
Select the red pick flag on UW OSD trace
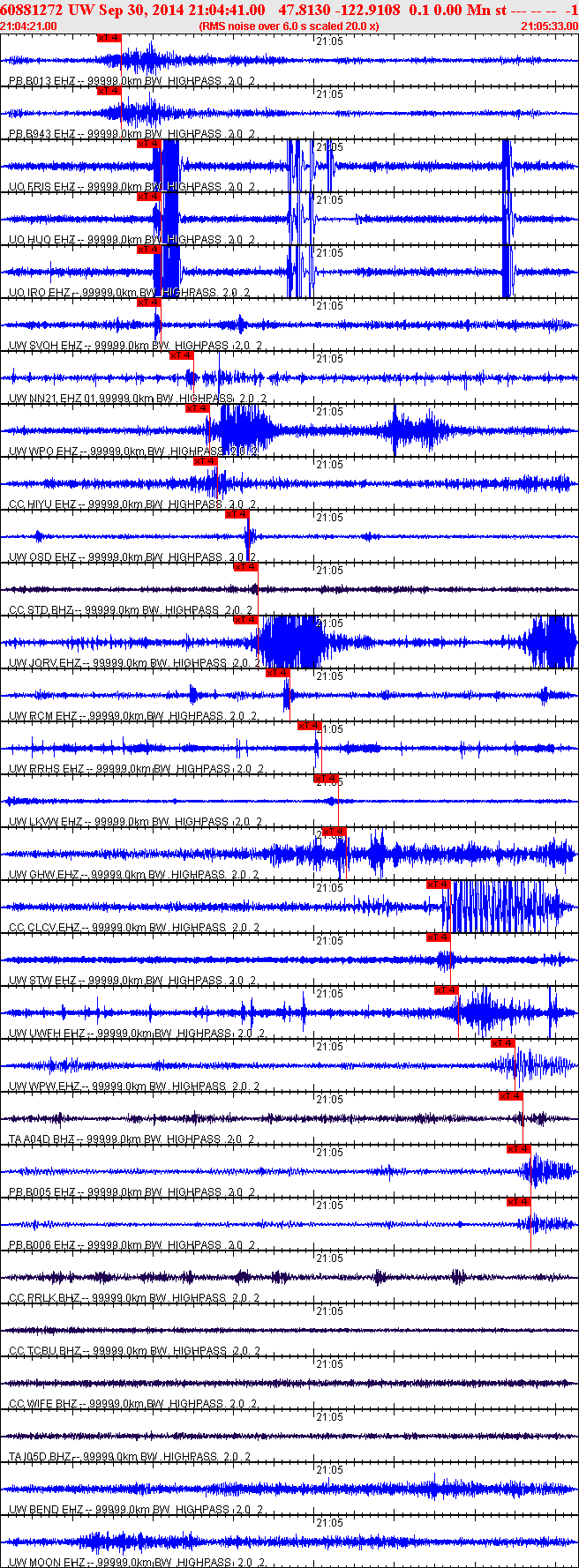tap(237, 514)
